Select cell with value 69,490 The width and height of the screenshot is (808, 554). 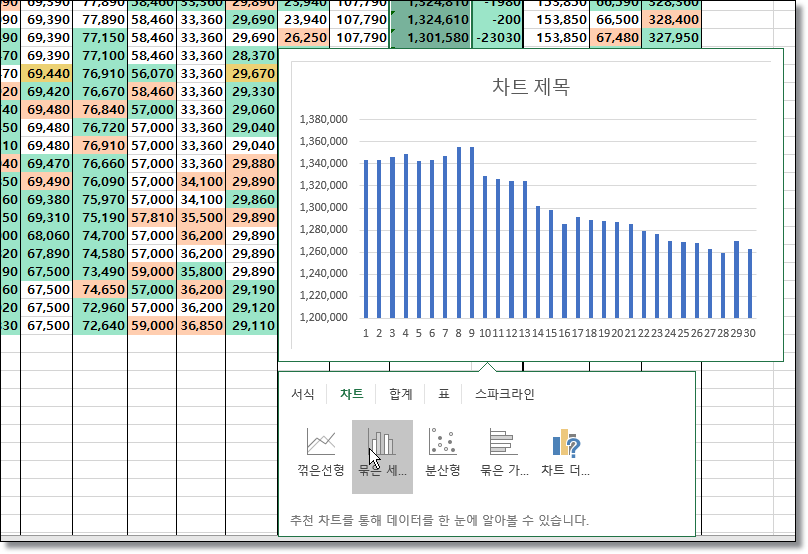46,182
